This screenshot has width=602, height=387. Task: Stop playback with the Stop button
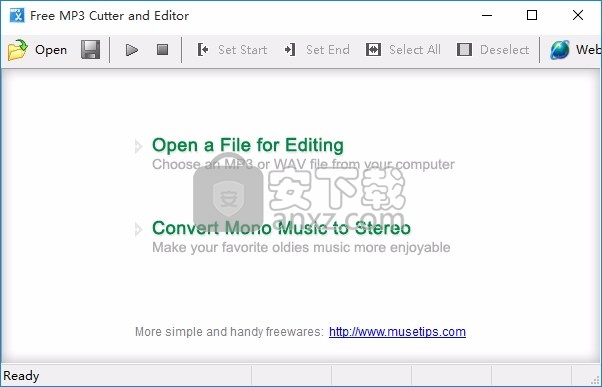pyautogui.click(x=162, y=50)
